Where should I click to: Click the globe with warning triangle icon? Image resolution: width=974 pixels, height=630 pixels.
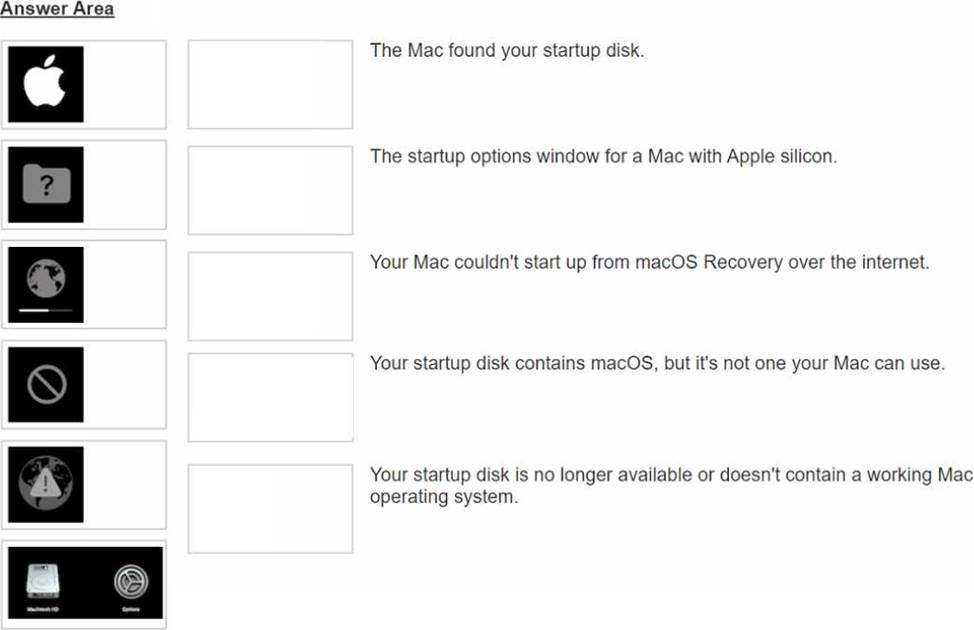[46, 485]
